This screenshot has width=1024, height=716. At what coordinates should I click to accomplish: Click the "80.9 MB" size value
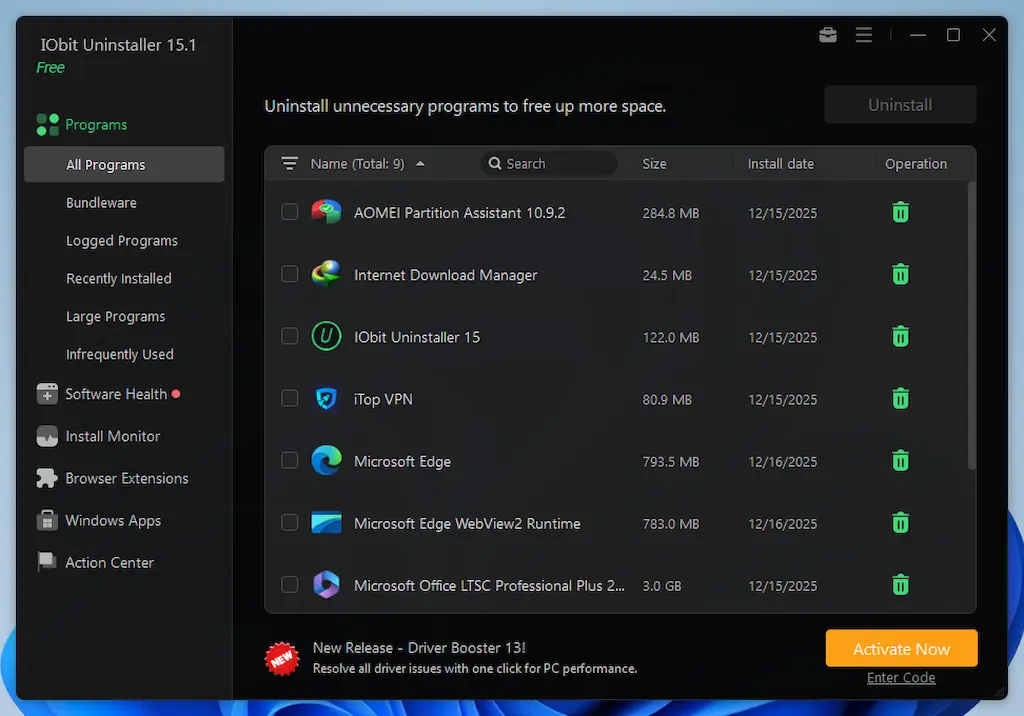[x=667, y=399]
